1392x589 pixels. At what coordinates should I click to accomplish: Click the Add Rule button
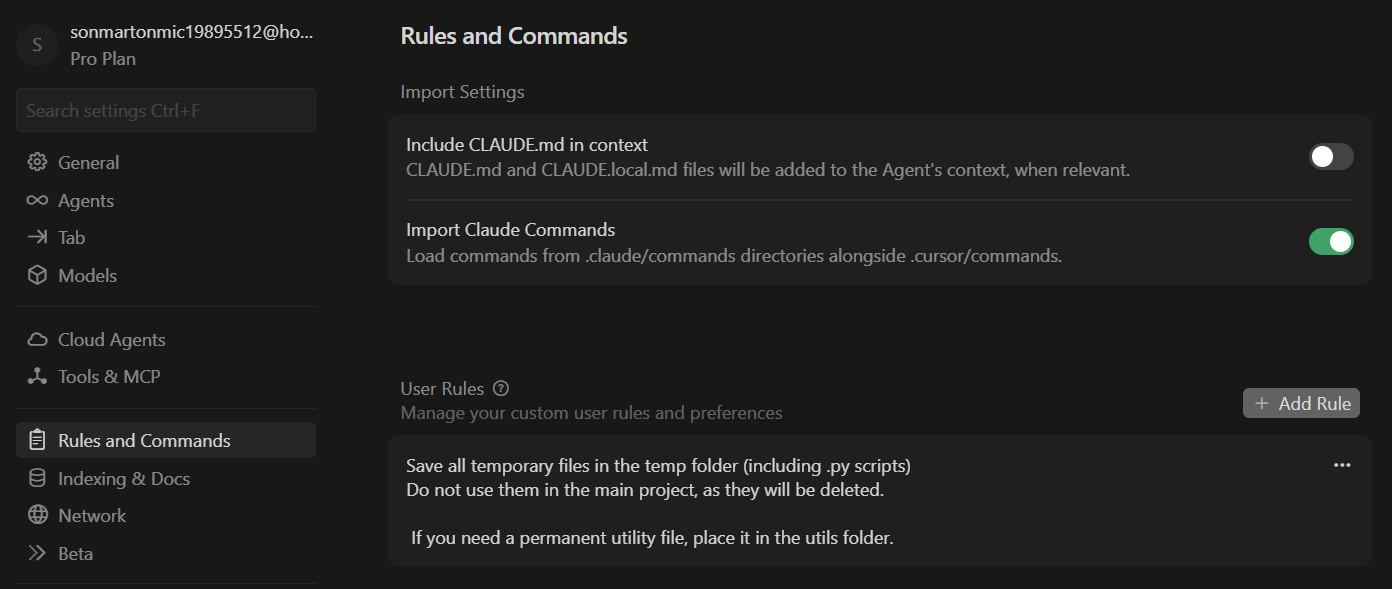pos(1301,403)
